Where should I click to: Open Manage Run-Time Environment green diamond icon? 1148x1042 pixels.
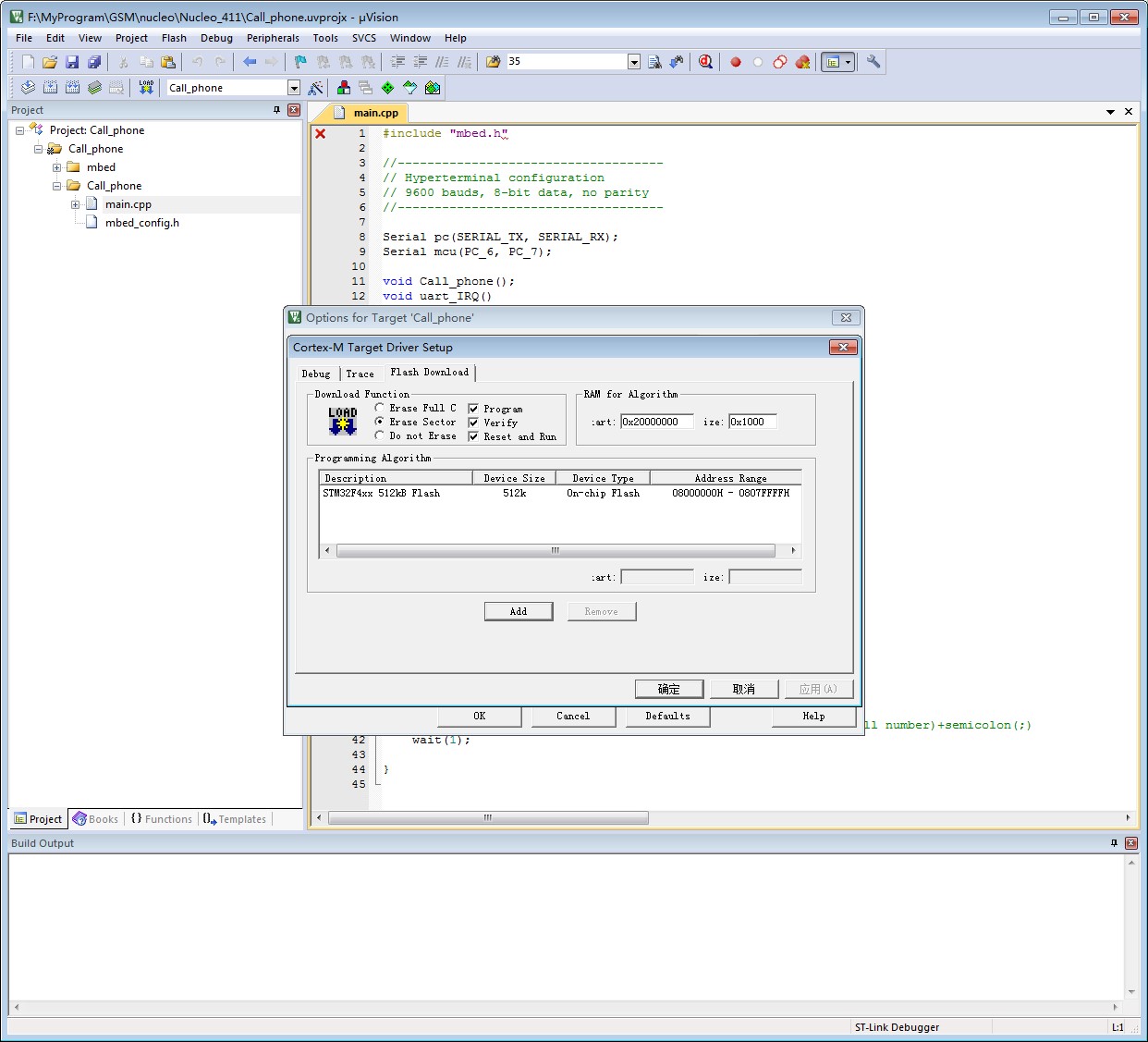(387, 88)
